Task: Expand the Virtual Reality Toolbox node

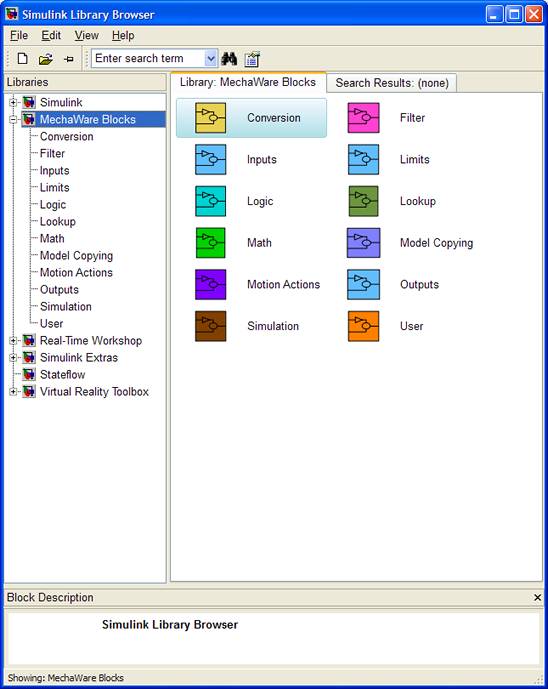Action: pyautogui.click(x=13, y=391)
